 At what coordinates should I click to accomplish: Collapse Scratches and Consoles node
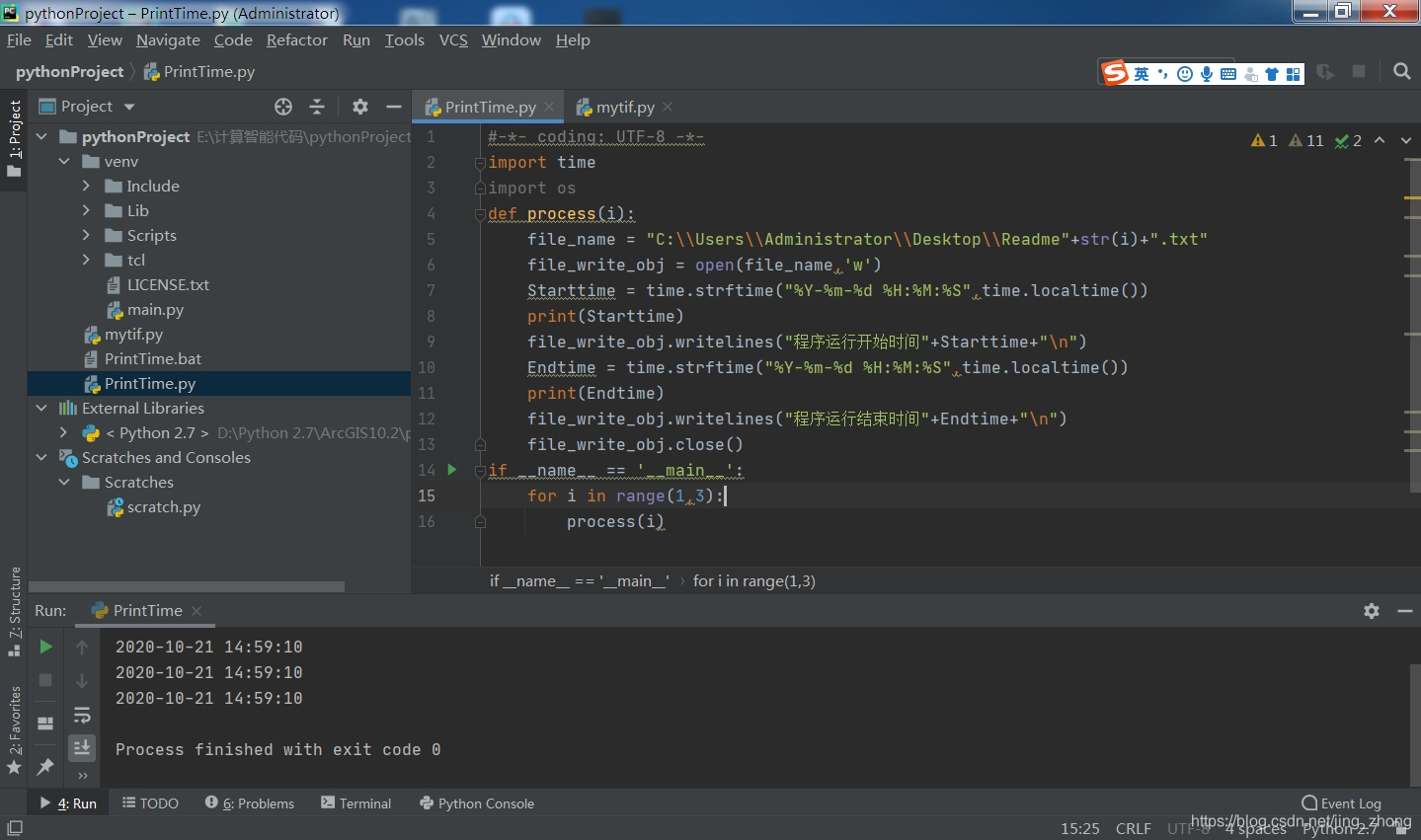click(41, 457)
